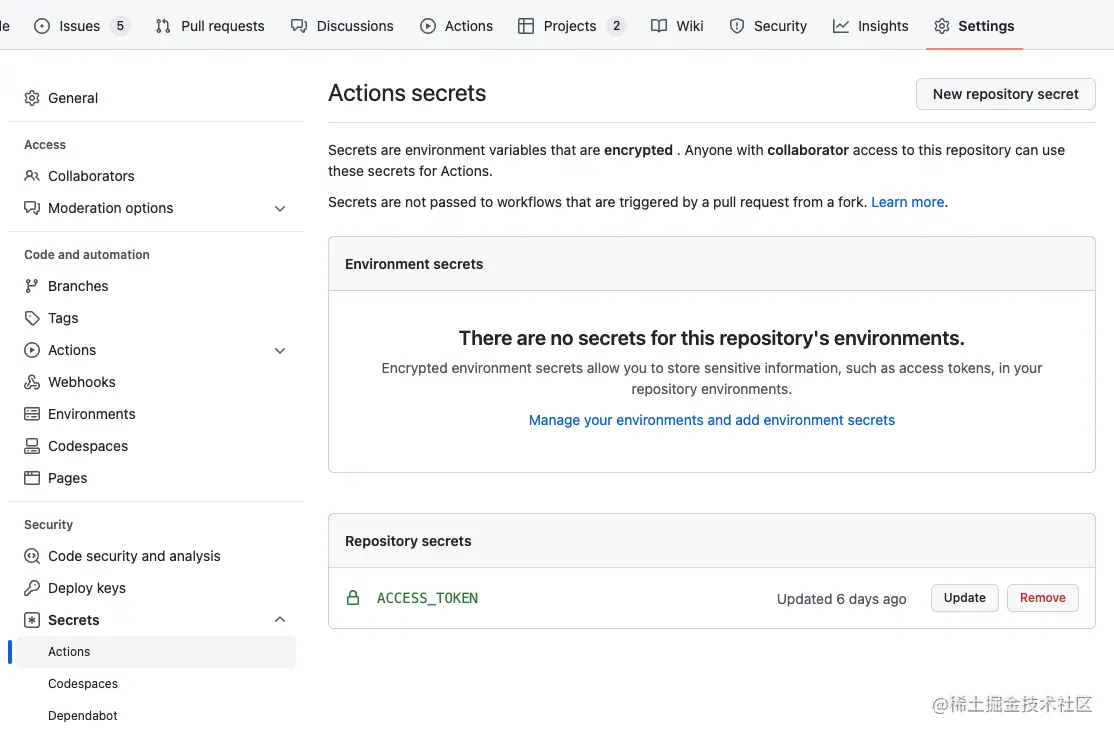Switch to the Insights tab
The width and height of the screenshot is (1114, 736).
[870, 26]
